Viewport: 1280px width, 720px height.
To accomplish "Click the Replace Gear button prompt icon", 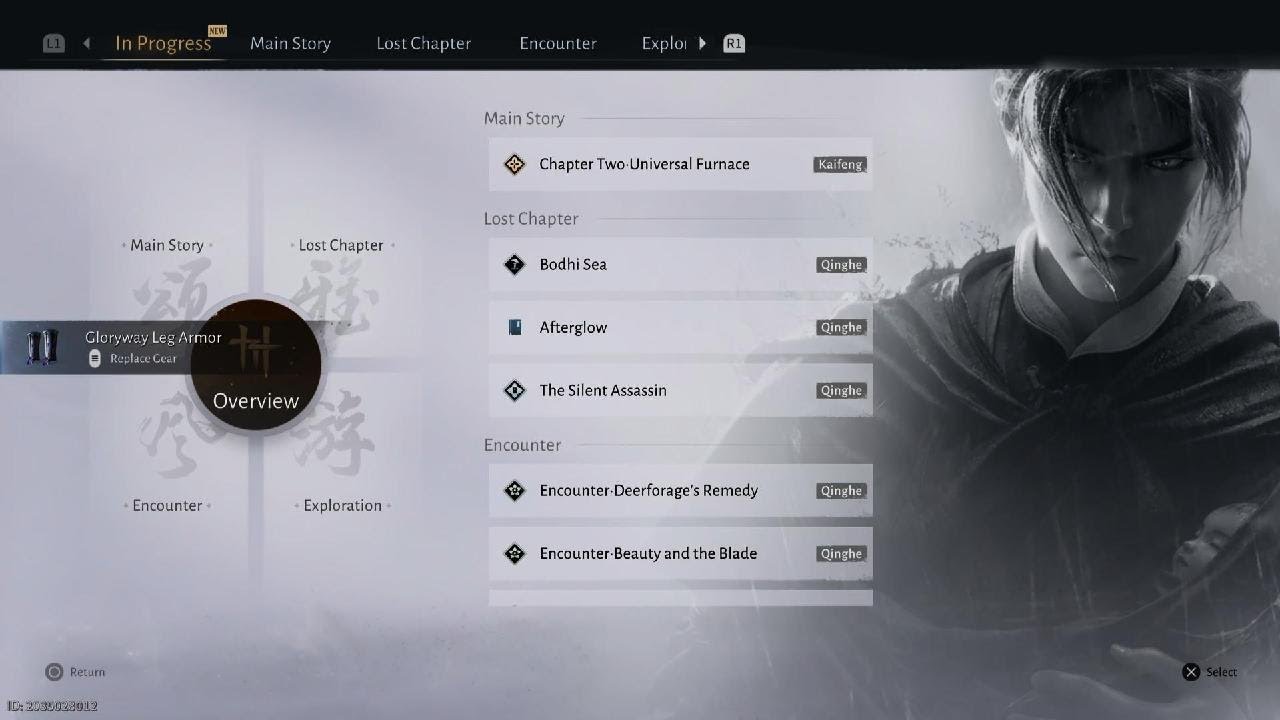I will click(95, 358).
